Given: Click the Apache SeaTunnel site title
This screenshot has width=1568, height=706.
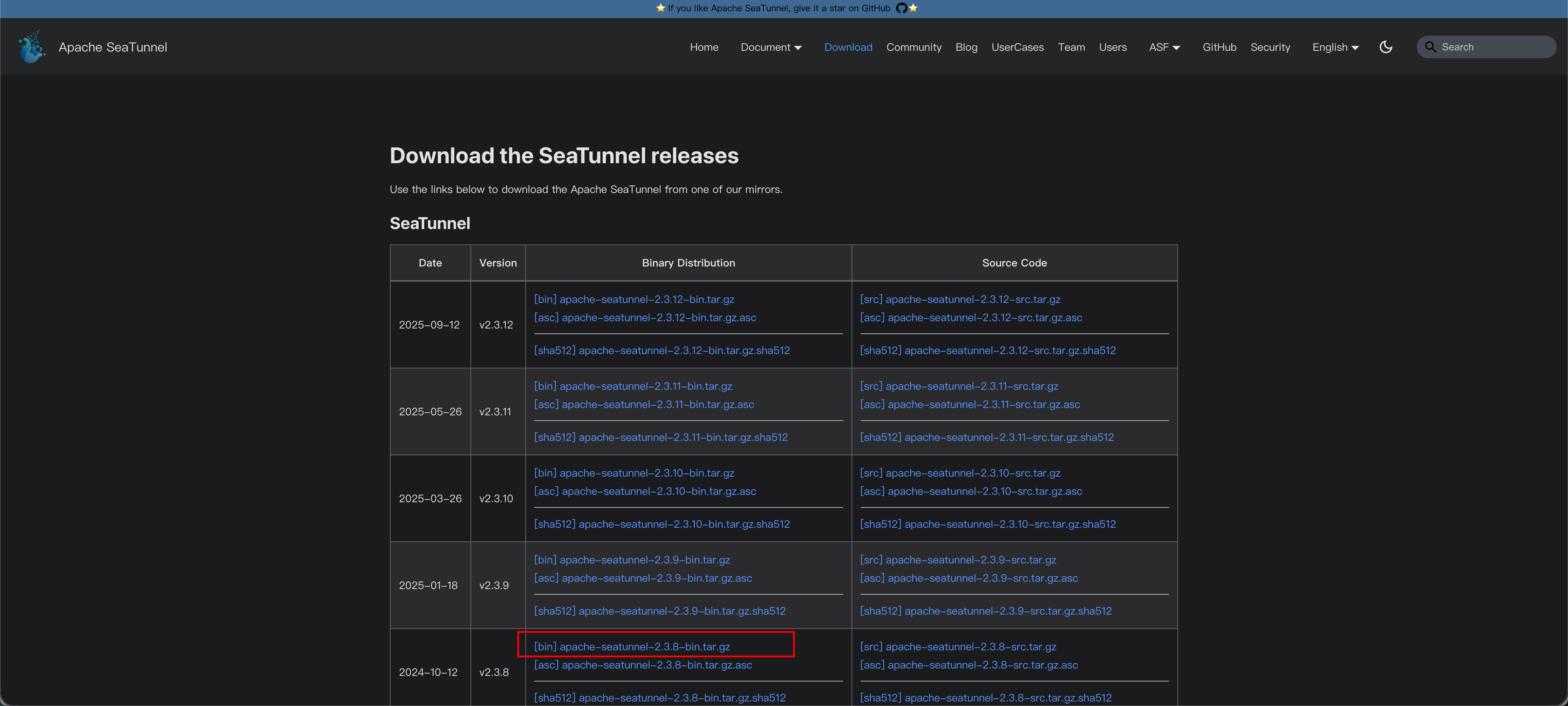Looking at the screenshot, I should pos(113,47).
